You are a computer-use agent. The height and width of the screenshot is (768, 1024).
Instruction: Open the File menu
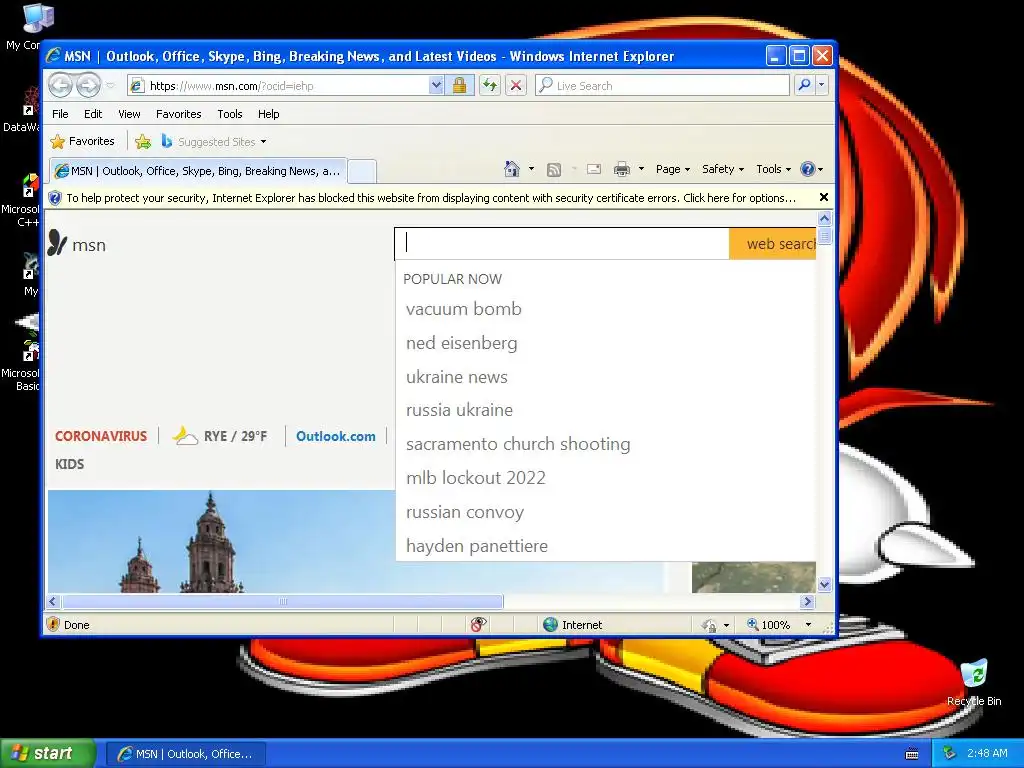click(x=60, y=114)
